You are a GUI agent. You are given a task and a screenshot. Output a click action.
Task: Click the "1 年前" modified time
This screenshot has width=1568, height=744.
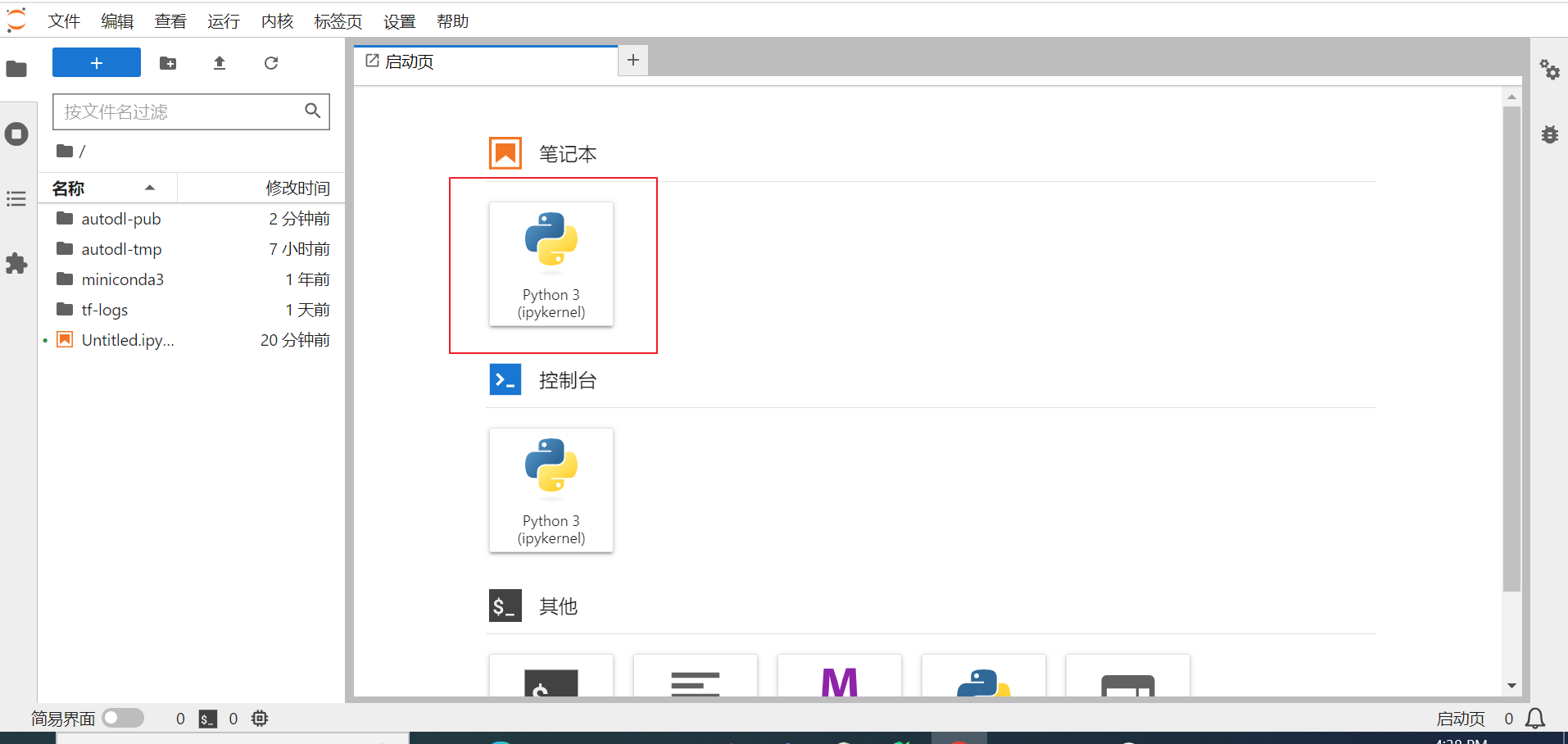click(x=307, y=279)
